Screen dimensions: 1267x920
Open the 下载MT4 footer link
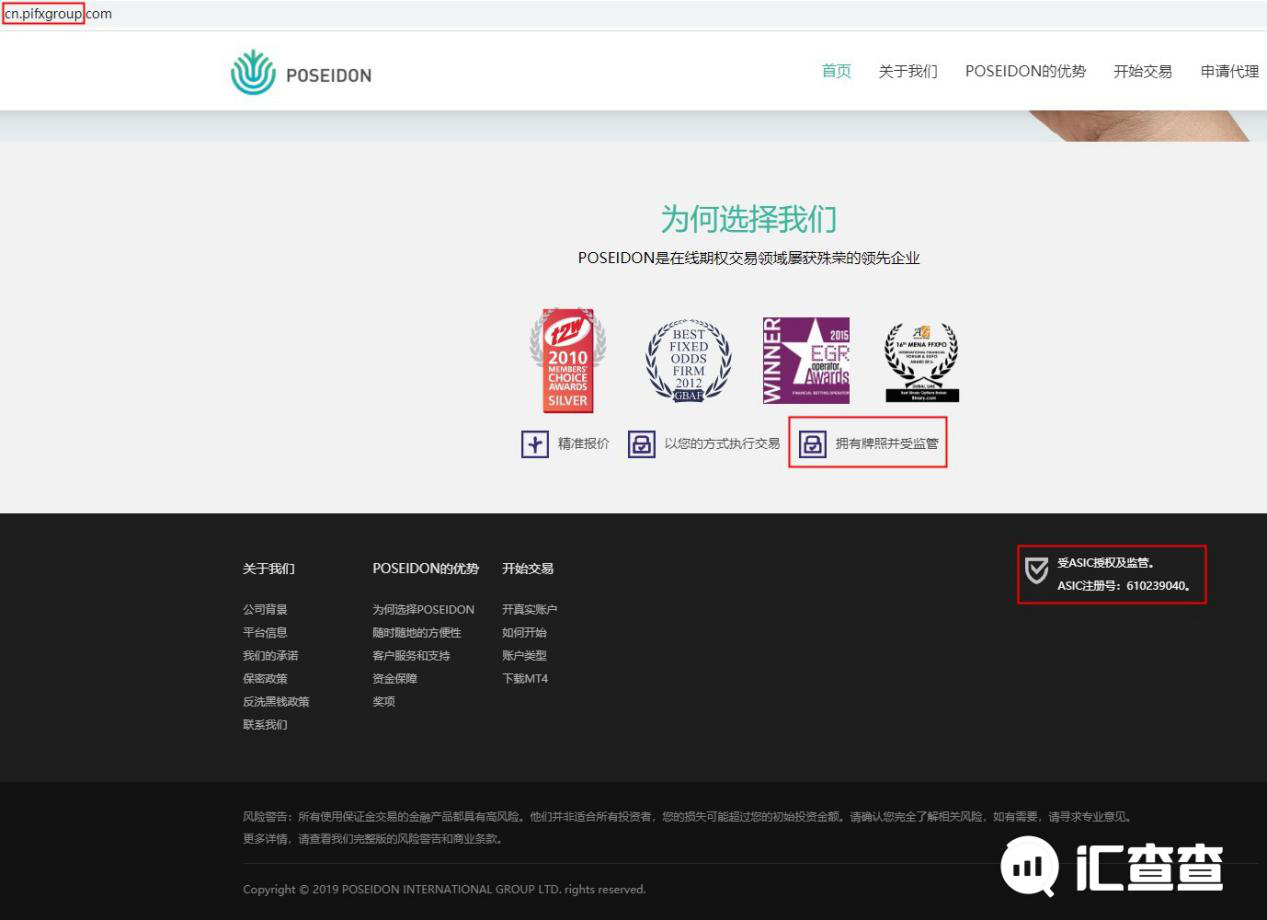(525, 678)
